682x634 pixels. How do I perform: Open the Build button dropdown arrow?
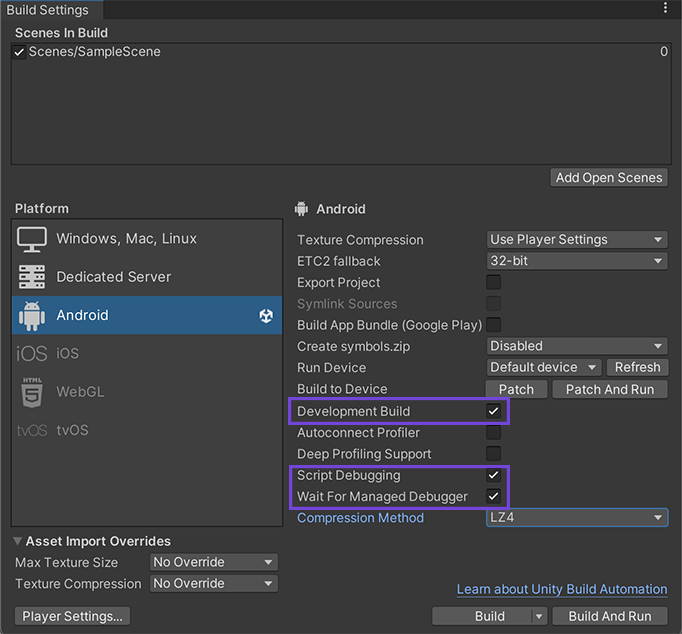[x=540, y=616]
